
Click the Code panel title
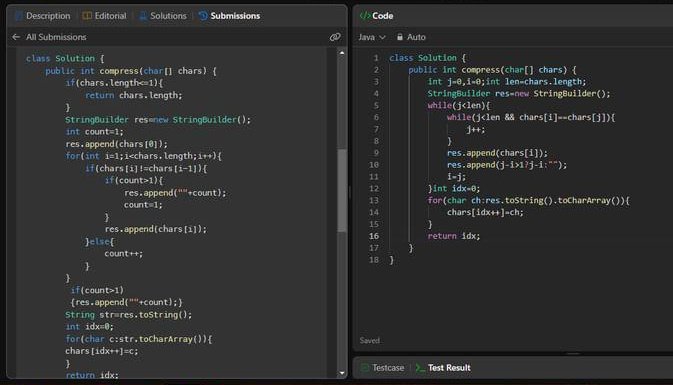[x=382, y=16]
